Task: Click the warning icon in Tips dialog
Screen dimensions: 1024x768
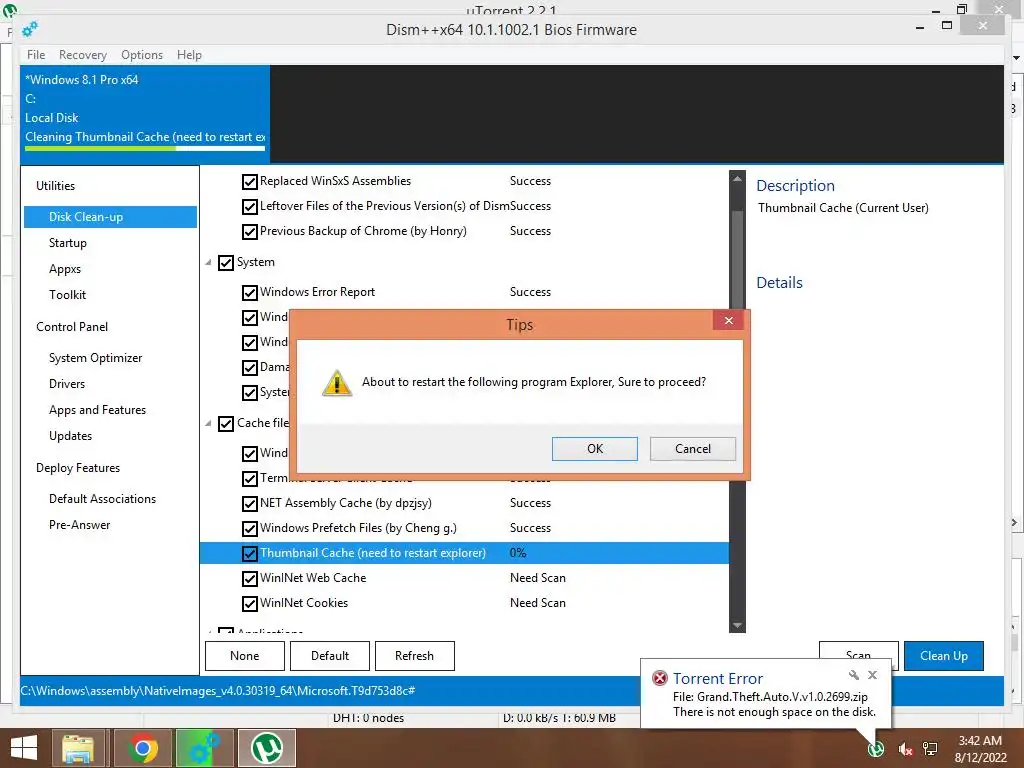Action: click(x=337, y=383)
